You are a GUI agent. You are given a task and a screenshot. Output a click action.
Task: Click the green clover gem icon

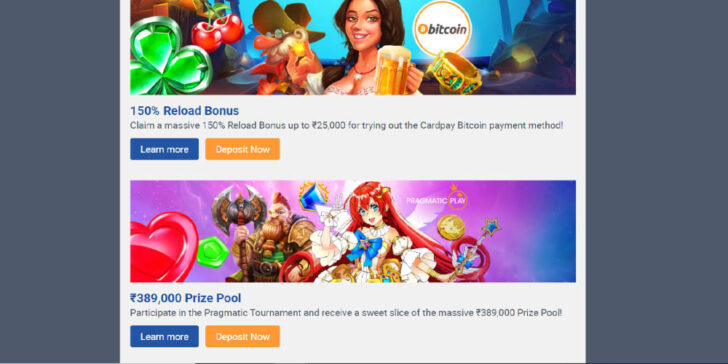(x=169, y=57)
